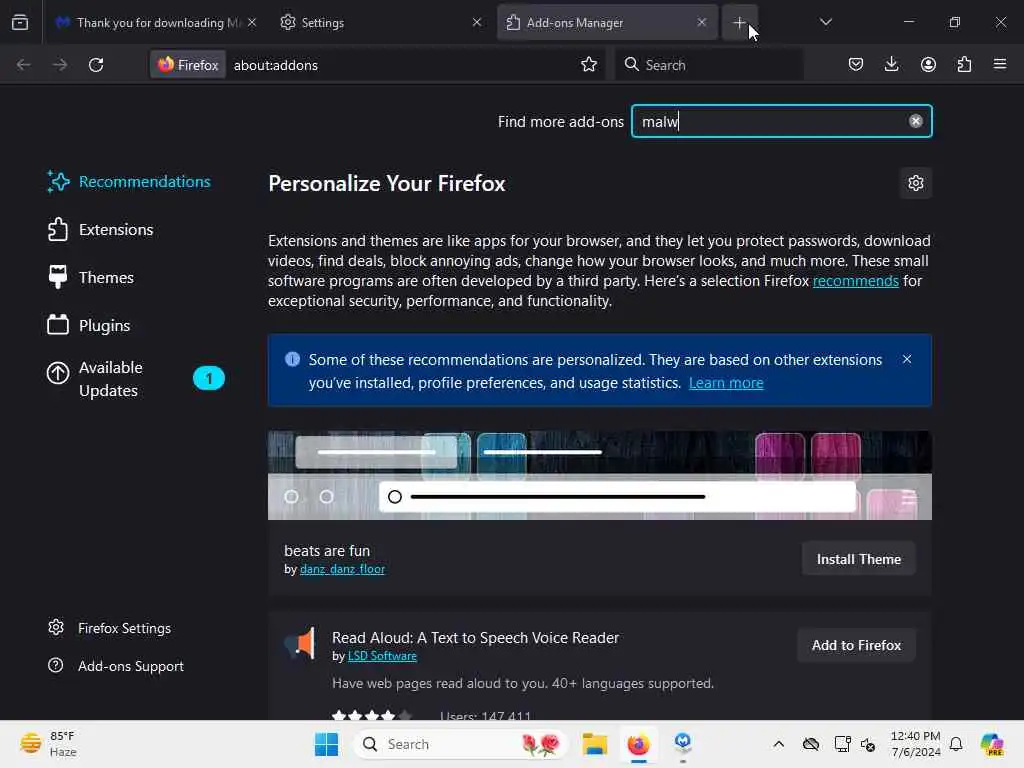Screen dimensions: 1024x768
Task: Open Learn more link in notice
Action: (726, 383)
